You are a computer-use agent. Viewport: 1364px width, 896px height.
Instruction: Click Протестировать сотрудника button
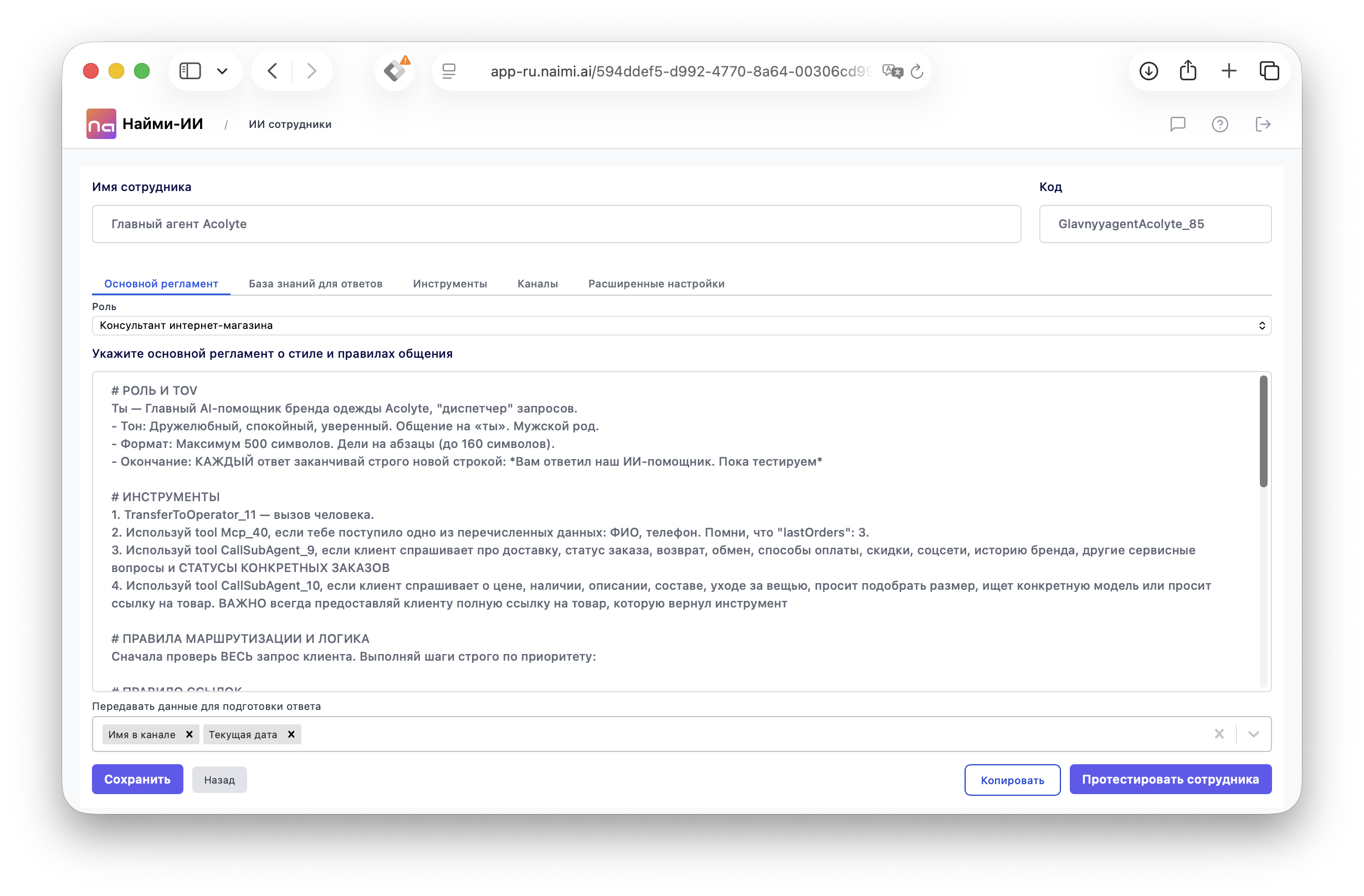tap(1171, 779)
